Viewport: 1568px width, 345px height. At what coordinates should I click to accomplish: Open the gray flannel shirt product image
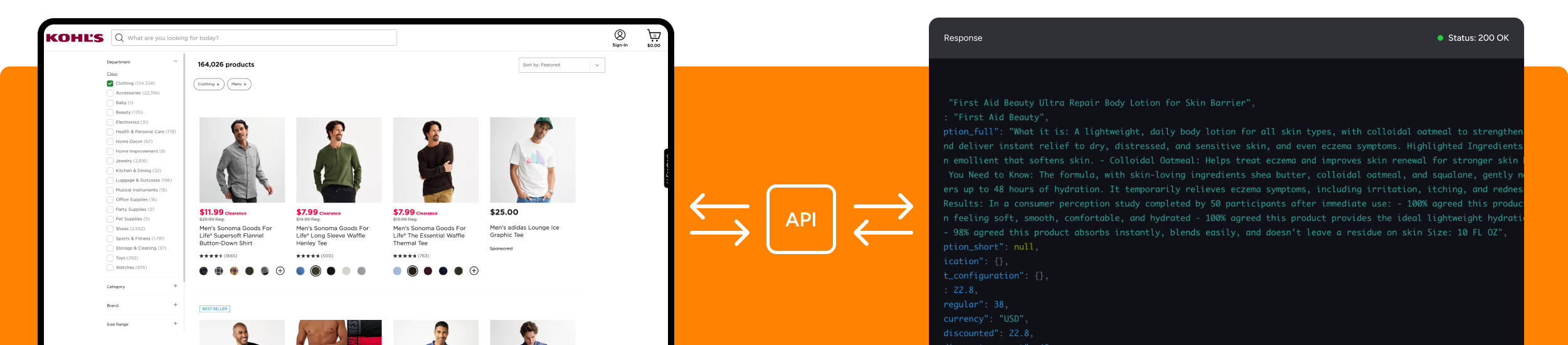pyautogui.click(x=242, y=160)
